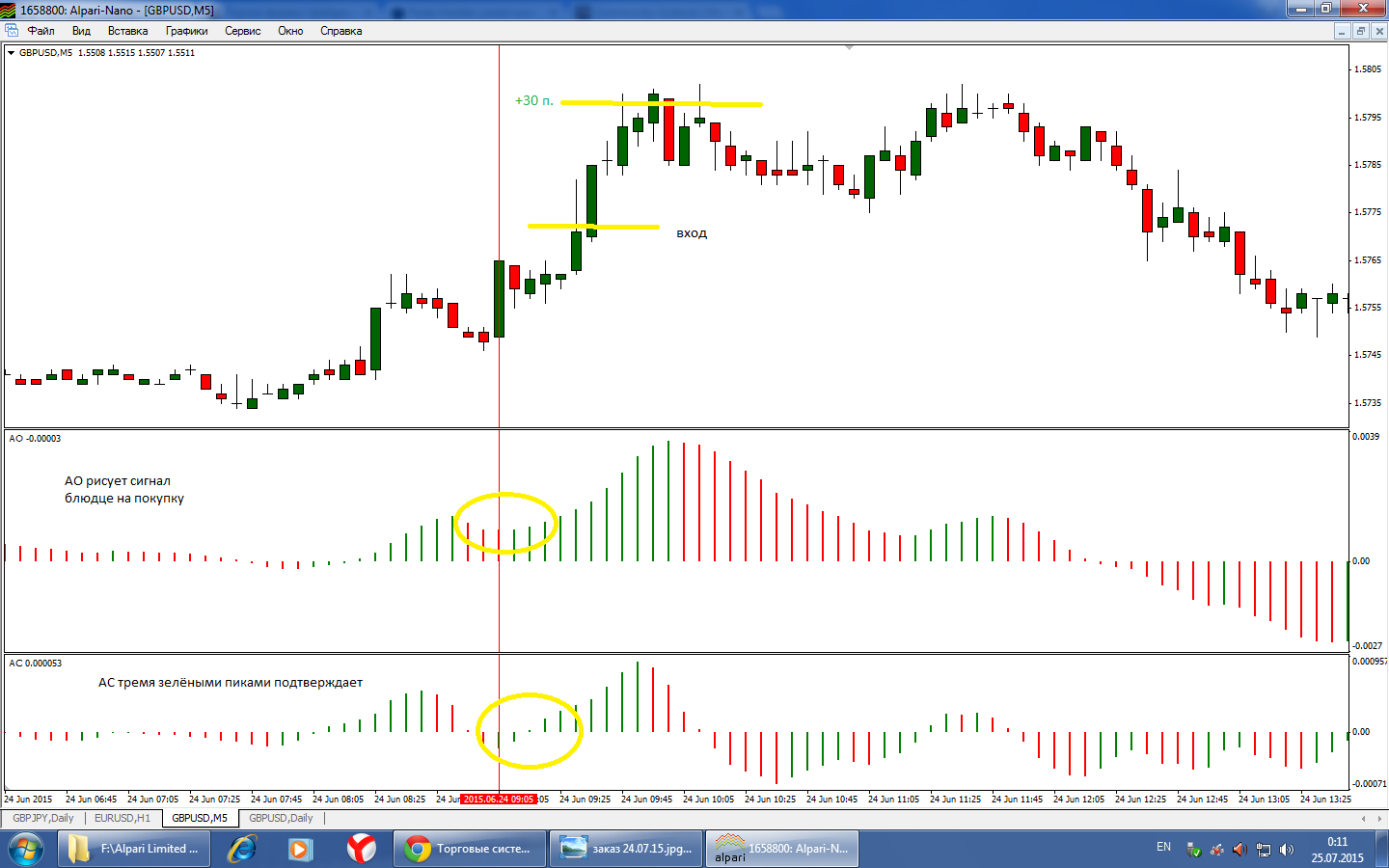
Task: Switch to Chrome 'Торговые систе...' window
Action: (x=470, y=849)
